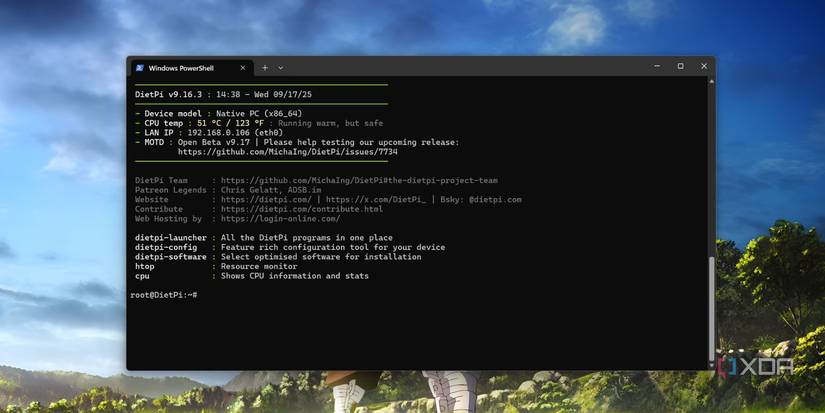825x413 pixels.
Task: Click the 'dietpi-launcher' command name
Action: (171, 238)
